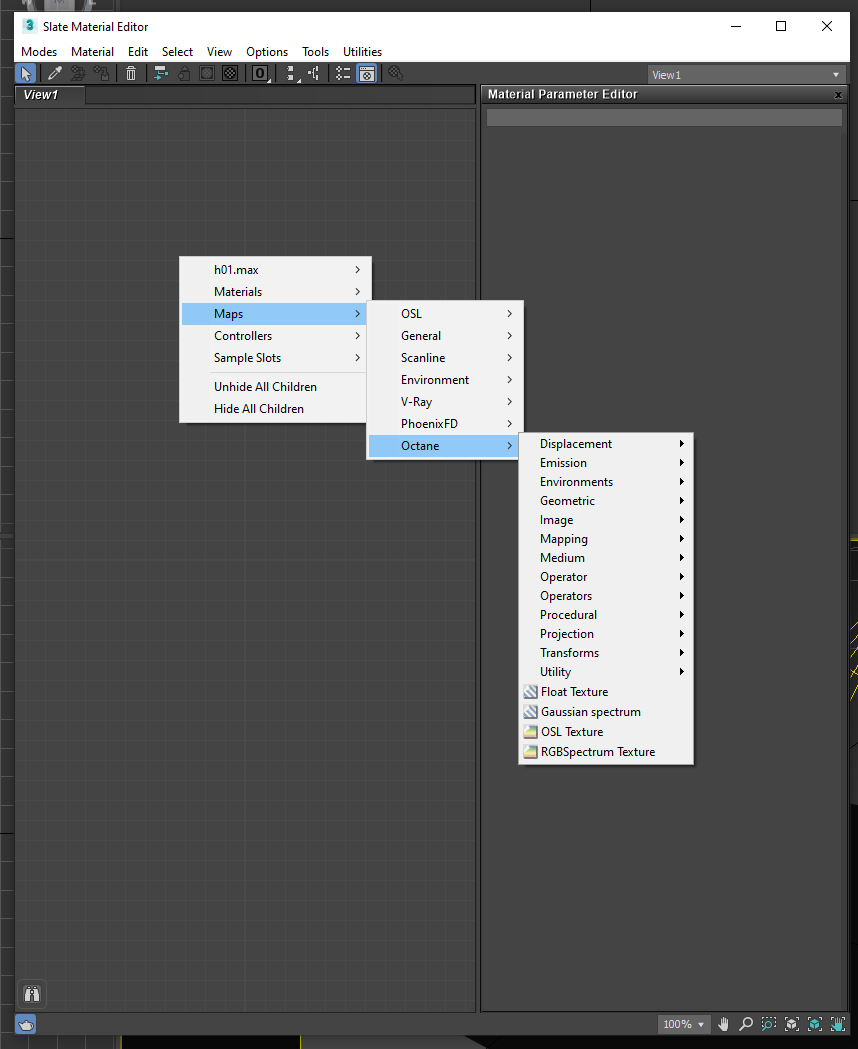Choose Hide All Children

pos(275,409)
